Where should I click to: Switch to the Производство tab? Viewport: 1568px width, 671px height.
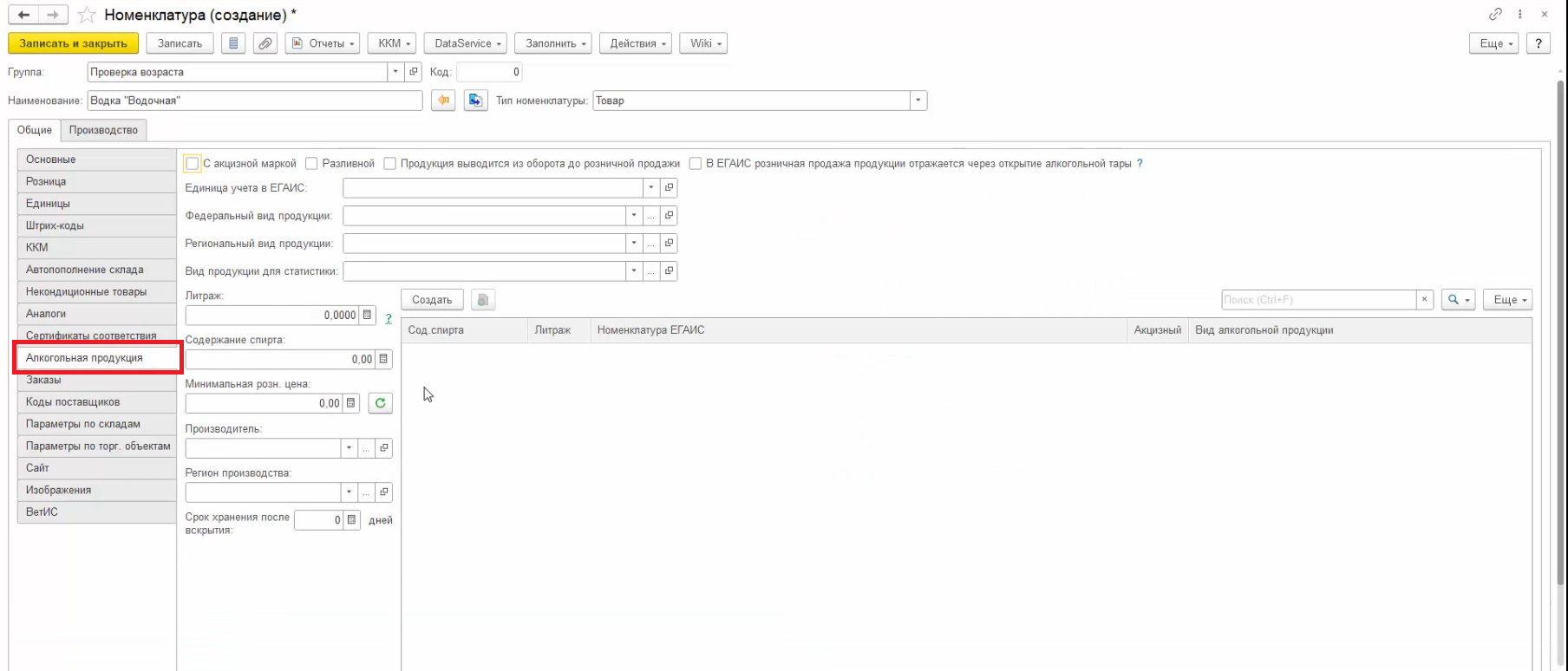pos(103,130)
